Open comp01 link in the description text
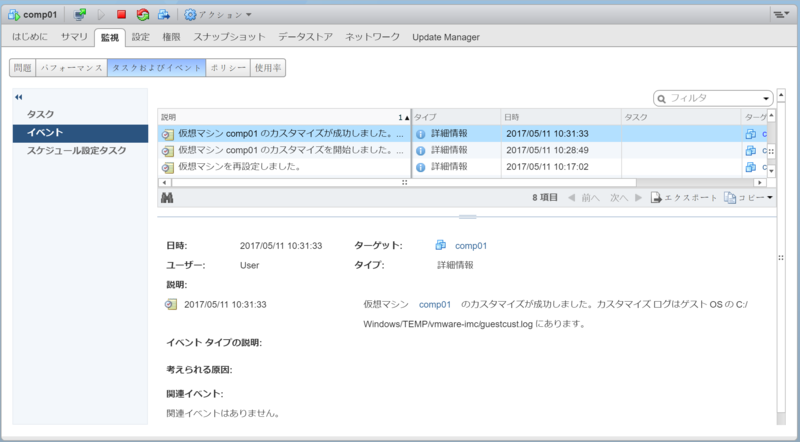 435,305
